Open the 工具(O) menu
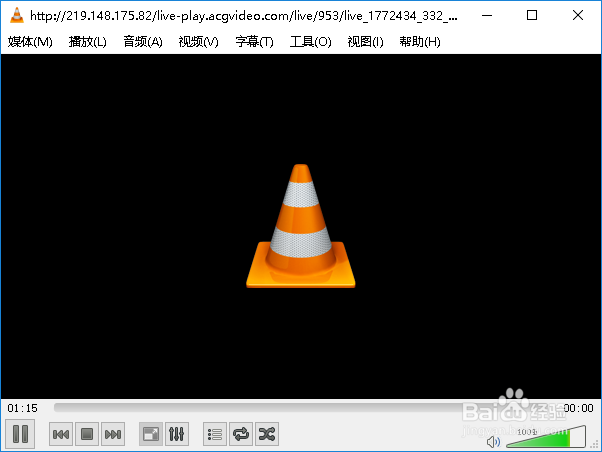Screen dimensions: 602x452 tap(310, 41)
